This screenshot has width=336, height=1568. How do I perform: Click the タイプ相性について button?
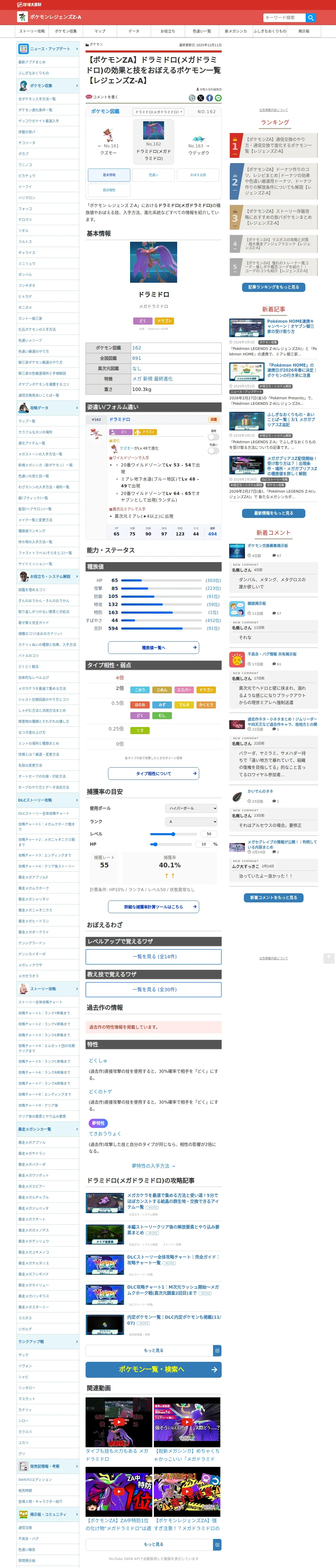point(154,774)
